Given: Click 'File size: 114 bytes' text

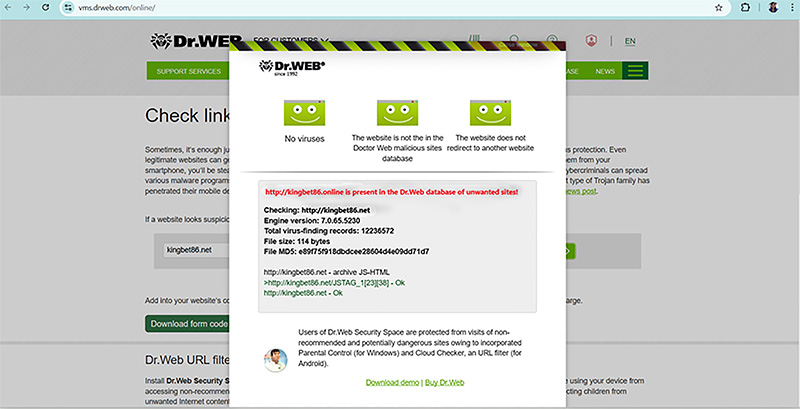Looking at the screenshot, I should tap(297, 241).
